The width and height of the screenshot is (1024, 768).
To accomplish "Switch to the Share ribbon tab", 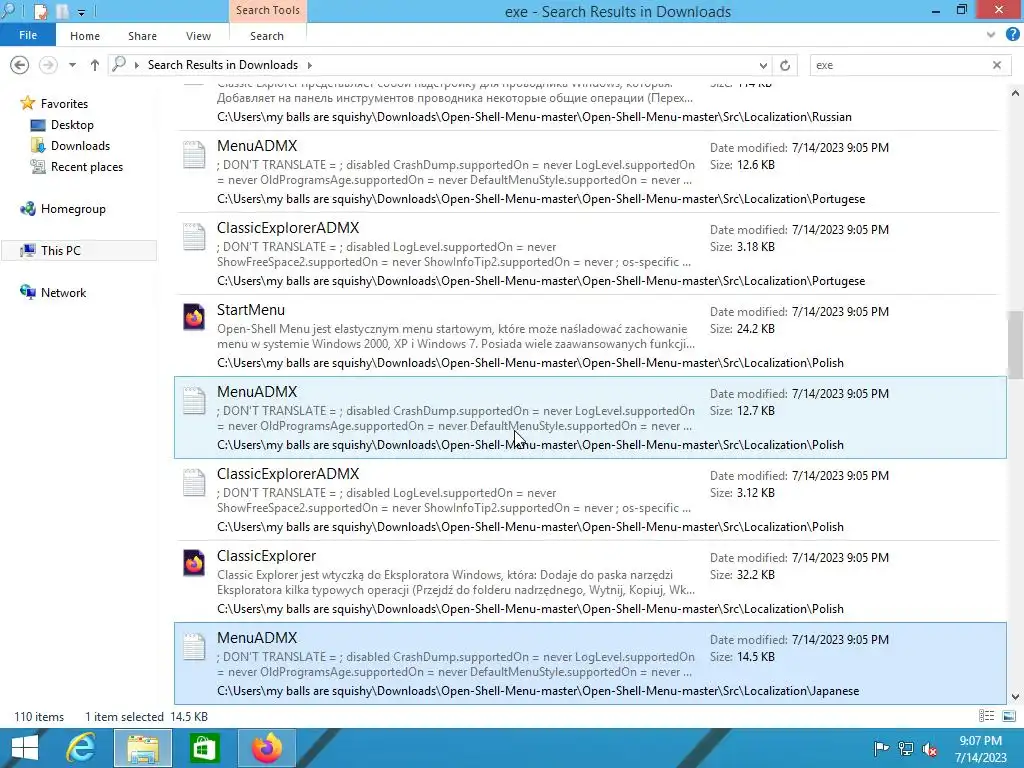I will (x=142, y=36).
